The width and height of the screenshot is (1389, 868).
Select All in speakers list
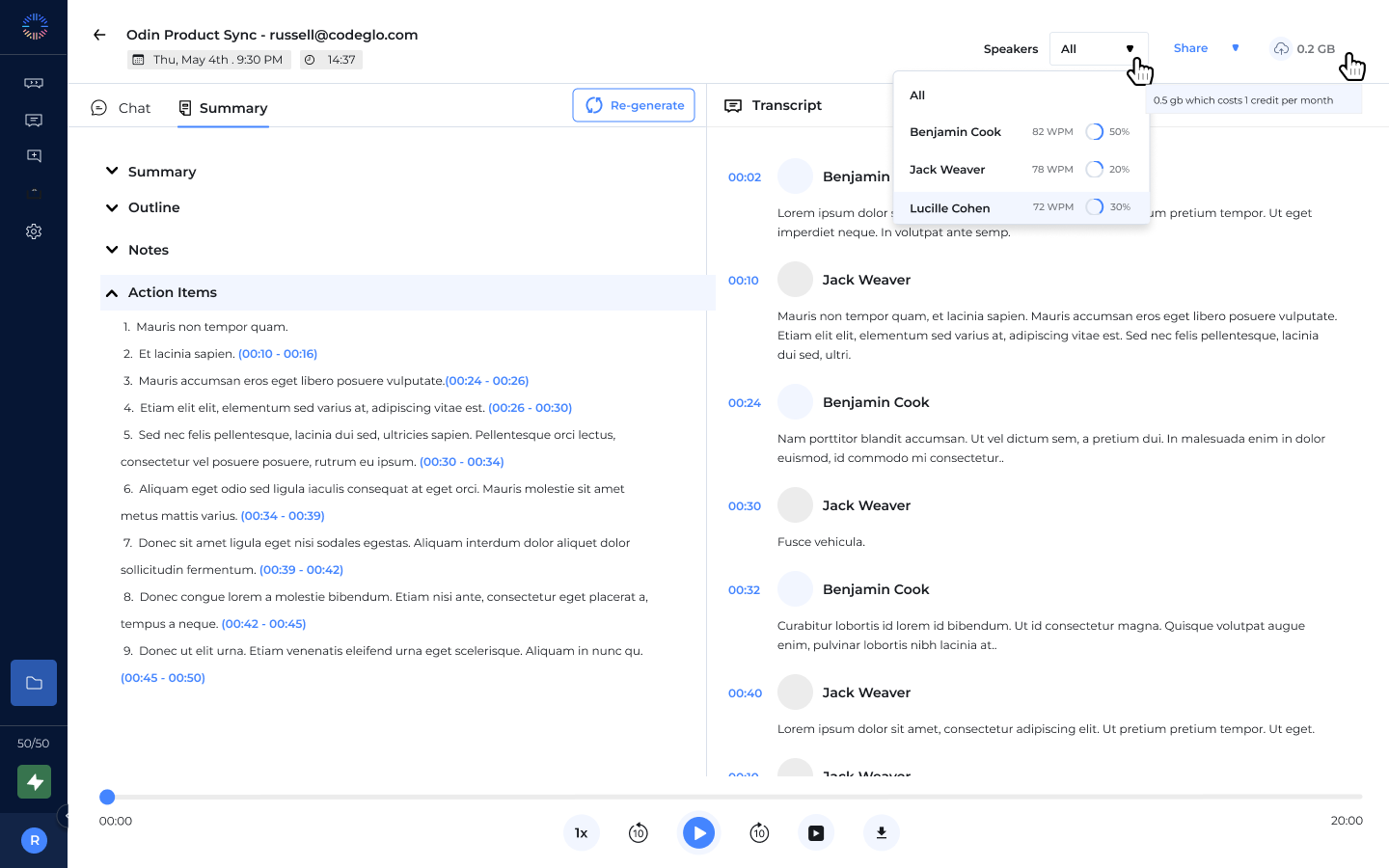(x=1021, y=95)
